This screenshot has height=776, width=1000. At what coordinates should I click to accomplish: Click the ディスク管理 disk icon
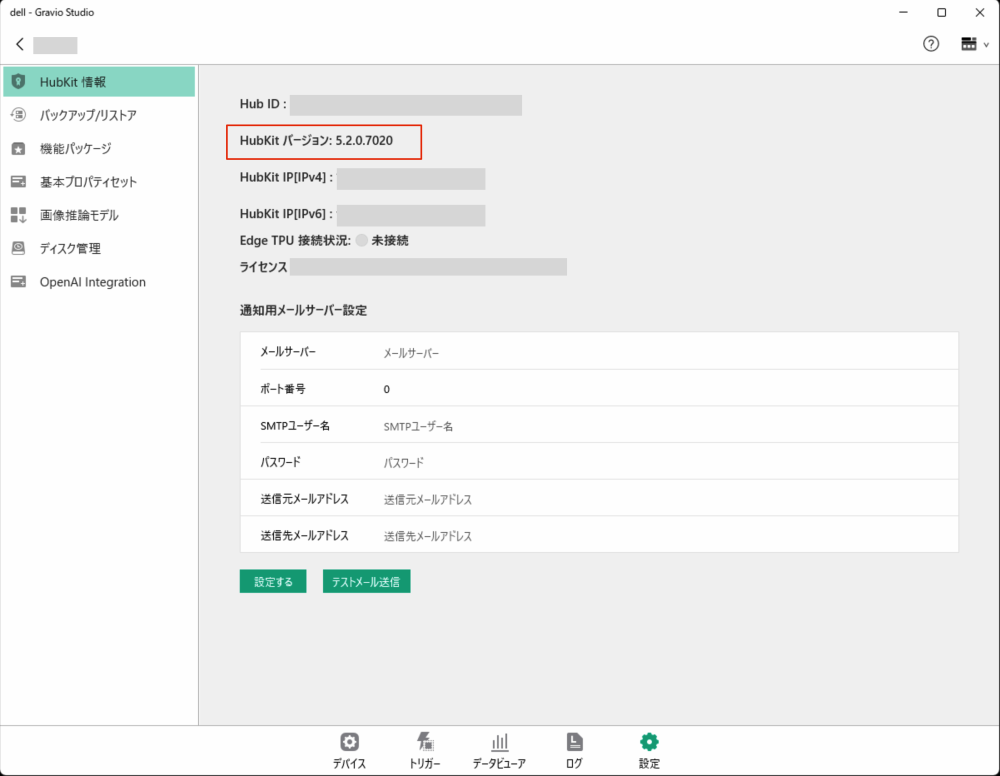tap(18, 248)
